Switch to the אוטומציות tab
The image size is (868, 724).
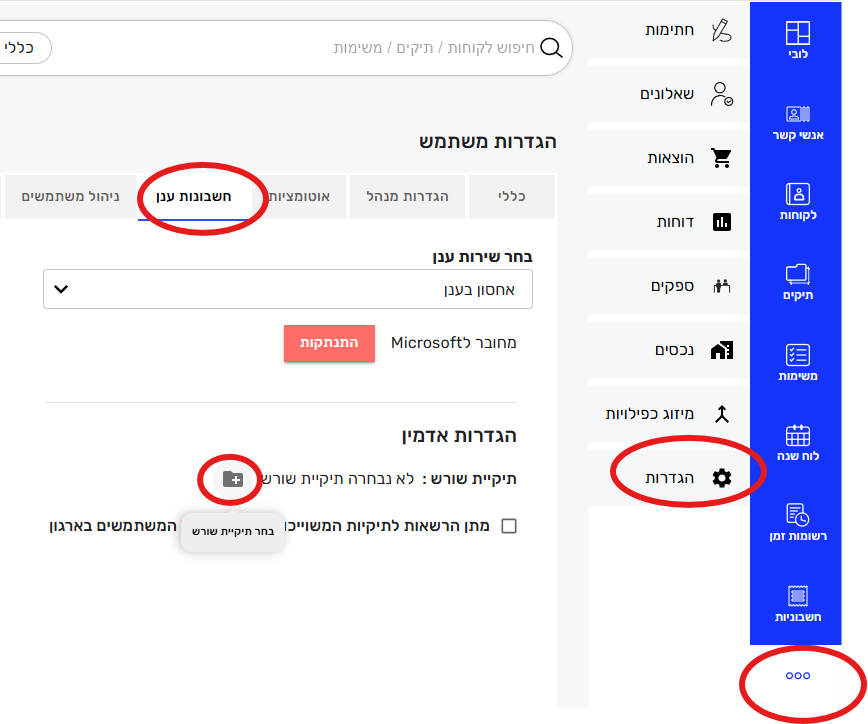(299, 197)
